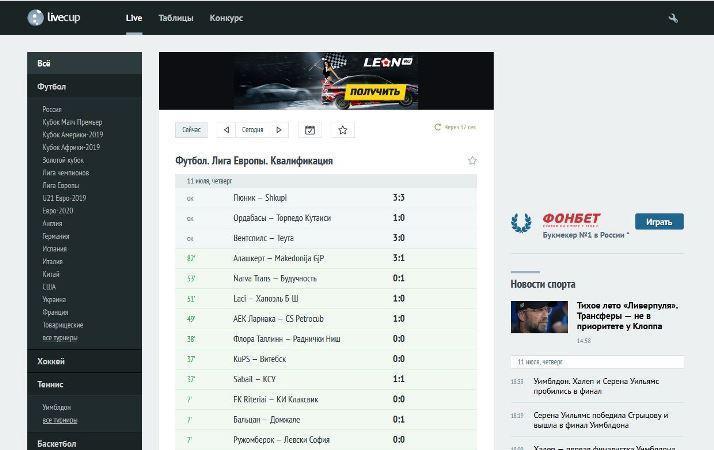Open the wrench settings icon
The width and height of the screenshot is (714, 450).
point(674,18)
